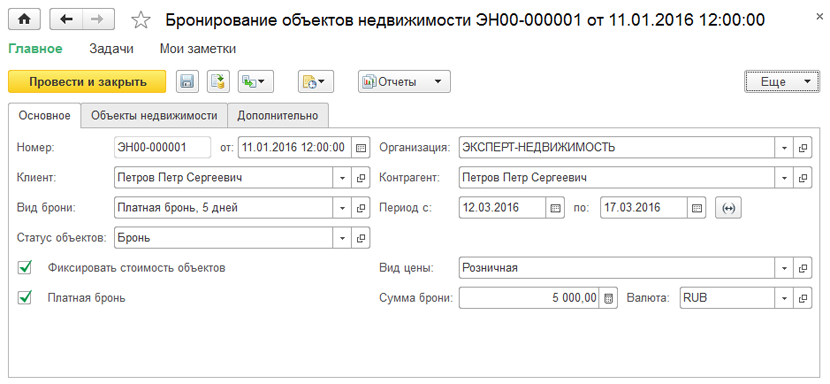Expand the Вид брони dropdown list
830x384 pixels.
[342, 208]
